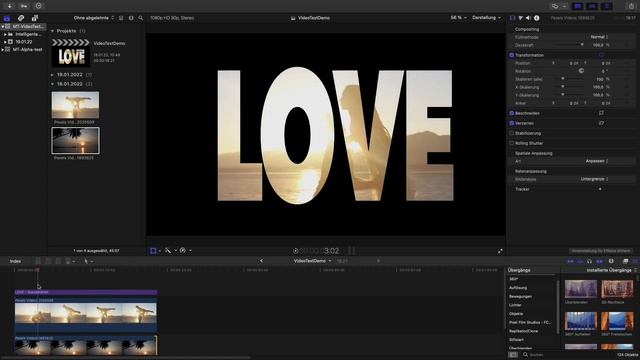The image size is (640, 360).
Task: Toggle the timeline panel layout button
Action: pyautogui.click(x=592, y=6)
